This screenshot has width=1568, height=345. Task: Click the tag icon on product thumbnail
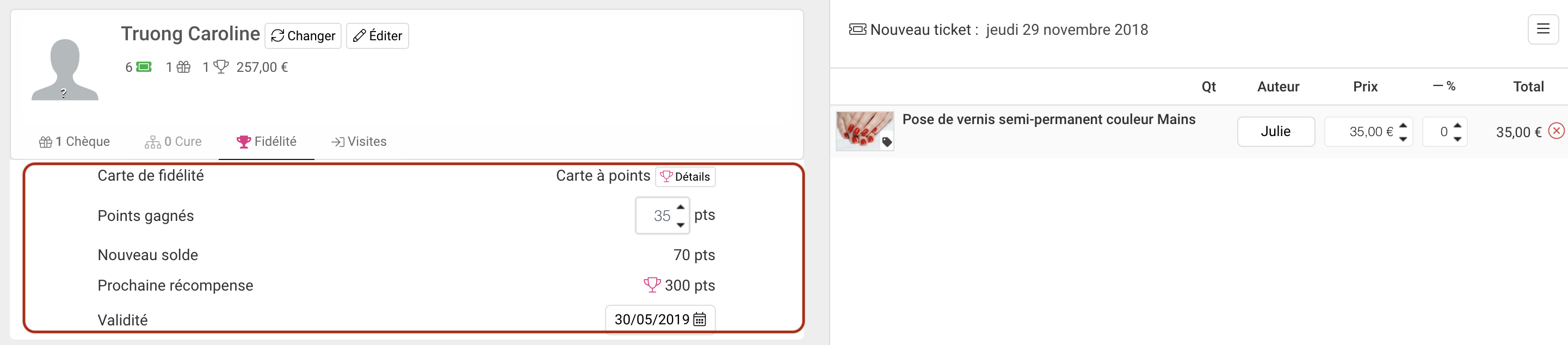click(x=887, y=143)
